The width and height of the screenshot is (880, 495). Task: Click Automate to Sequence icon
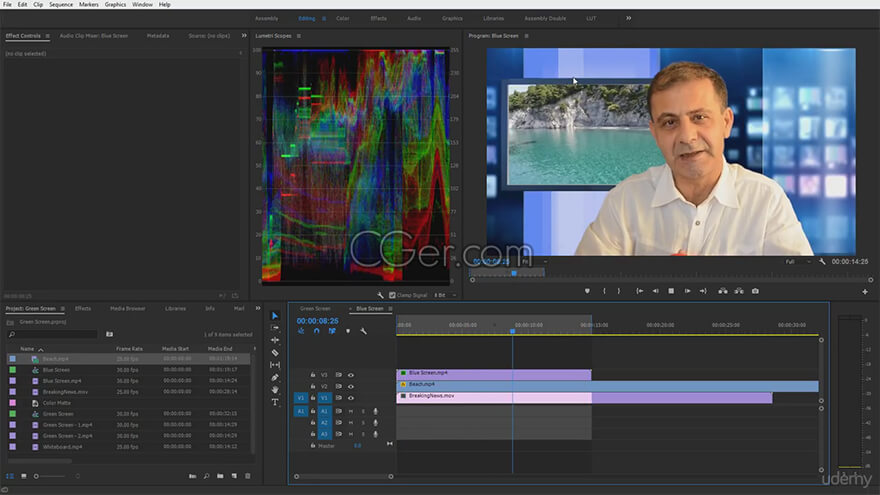click(x=192, y=476)
